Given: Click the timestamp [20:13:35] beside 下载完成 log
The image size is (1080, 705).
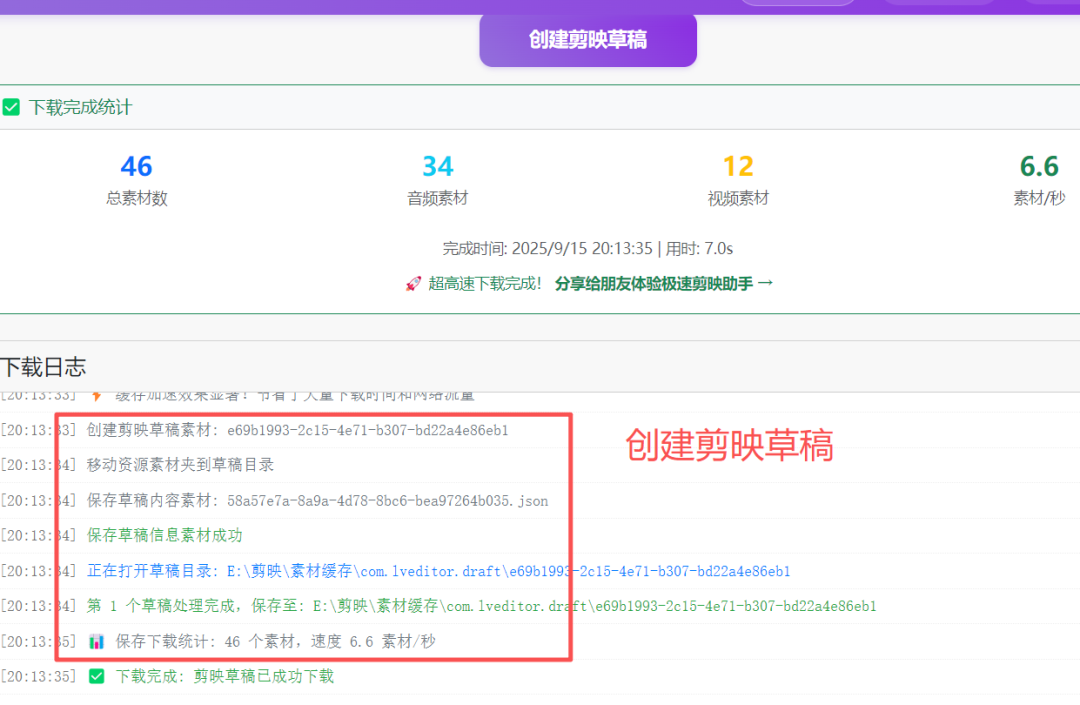Looking at the screenshot, I should tap(39, 677).
